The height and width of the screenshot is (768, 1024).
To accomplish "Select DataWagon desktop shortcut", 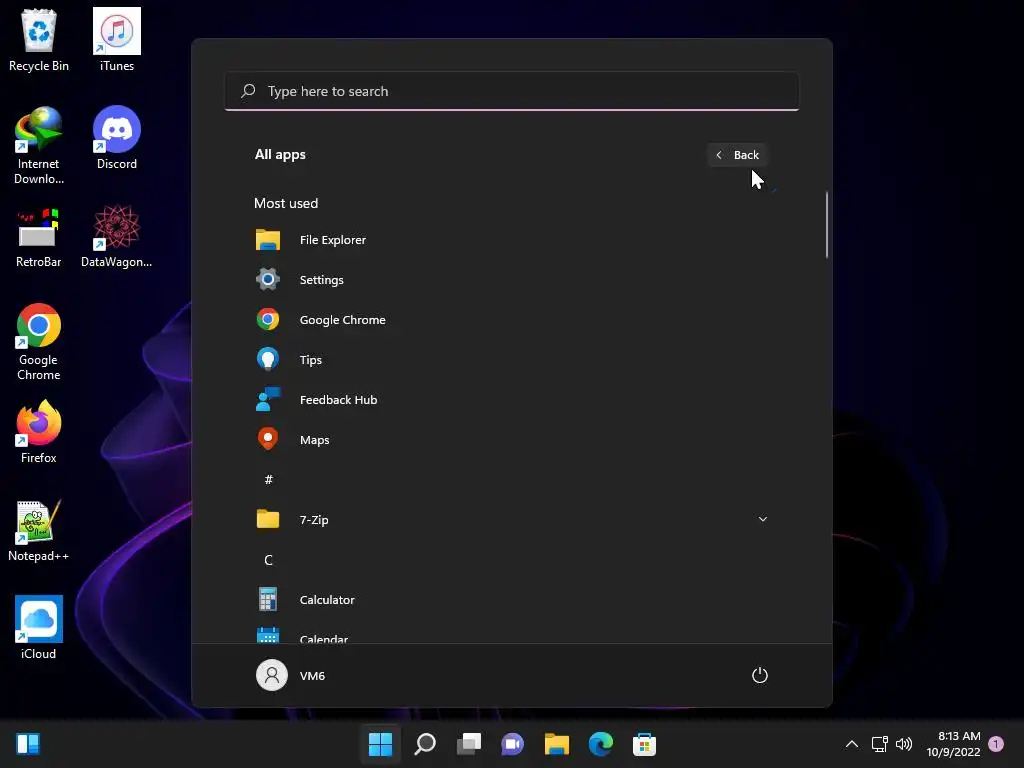I will point(117,236).
